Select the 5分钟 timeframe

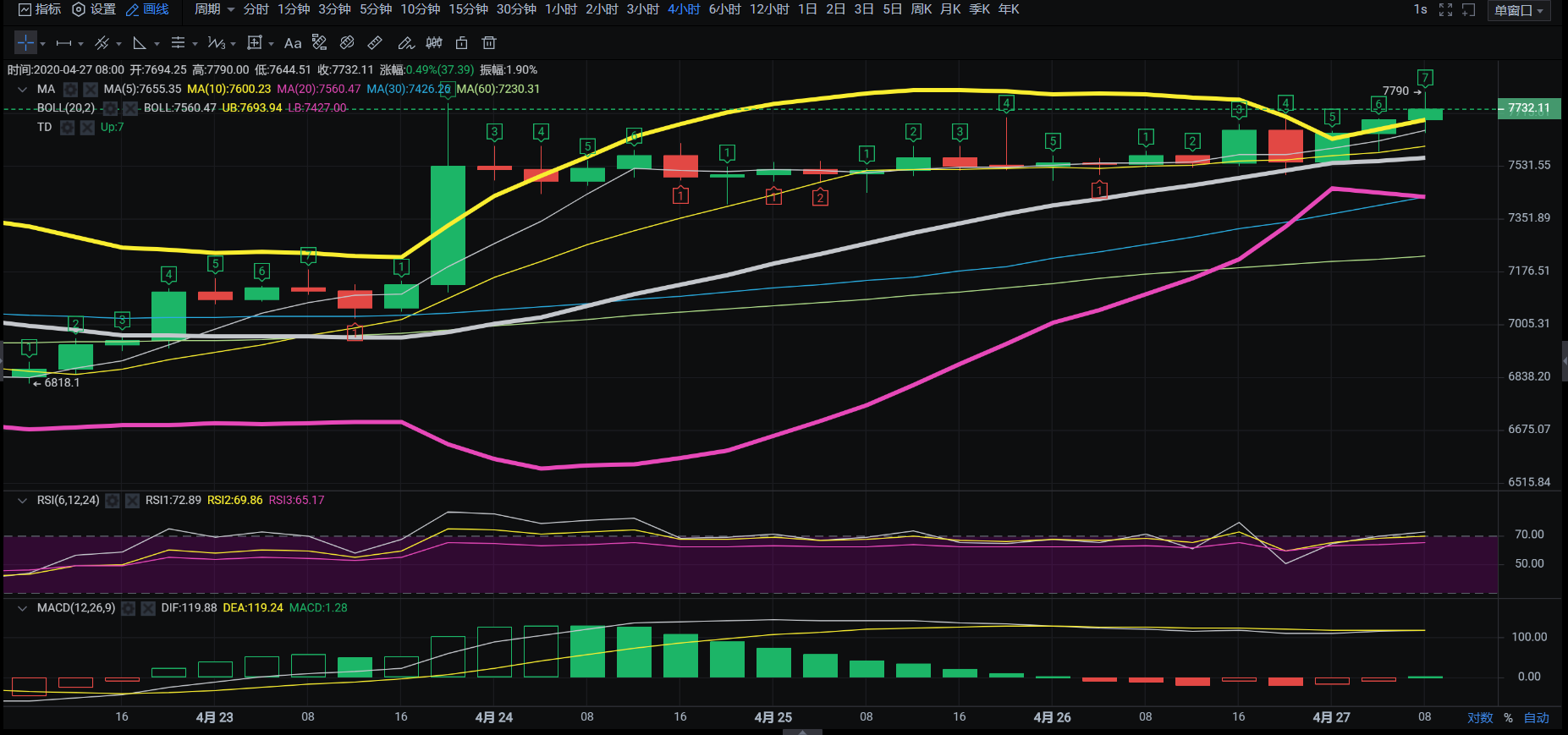376,9
